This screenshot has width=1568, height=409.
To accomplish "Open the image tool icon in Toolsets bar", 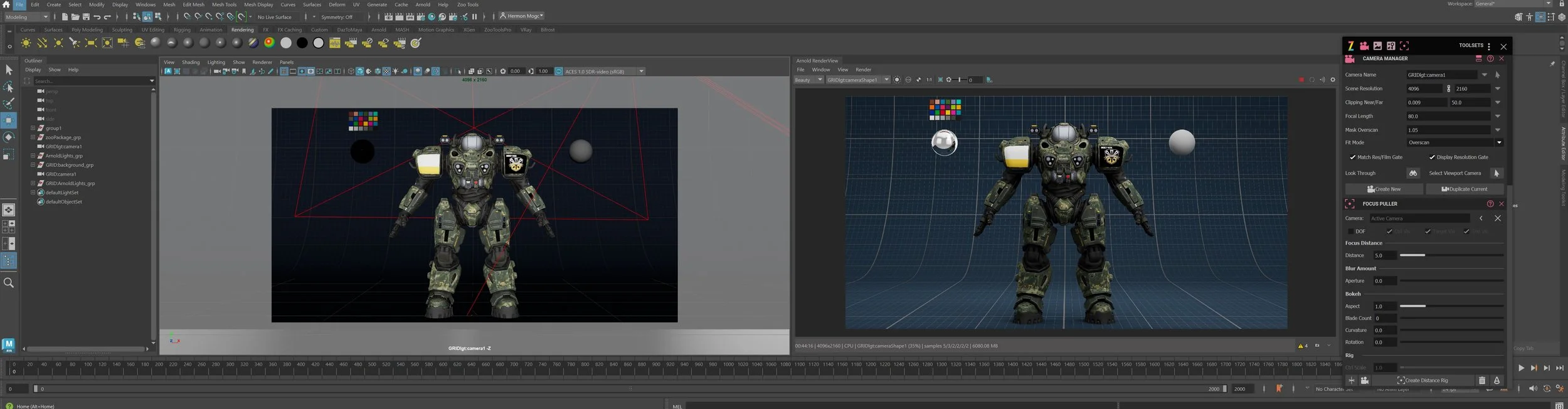I will [x=1377, y=46].
